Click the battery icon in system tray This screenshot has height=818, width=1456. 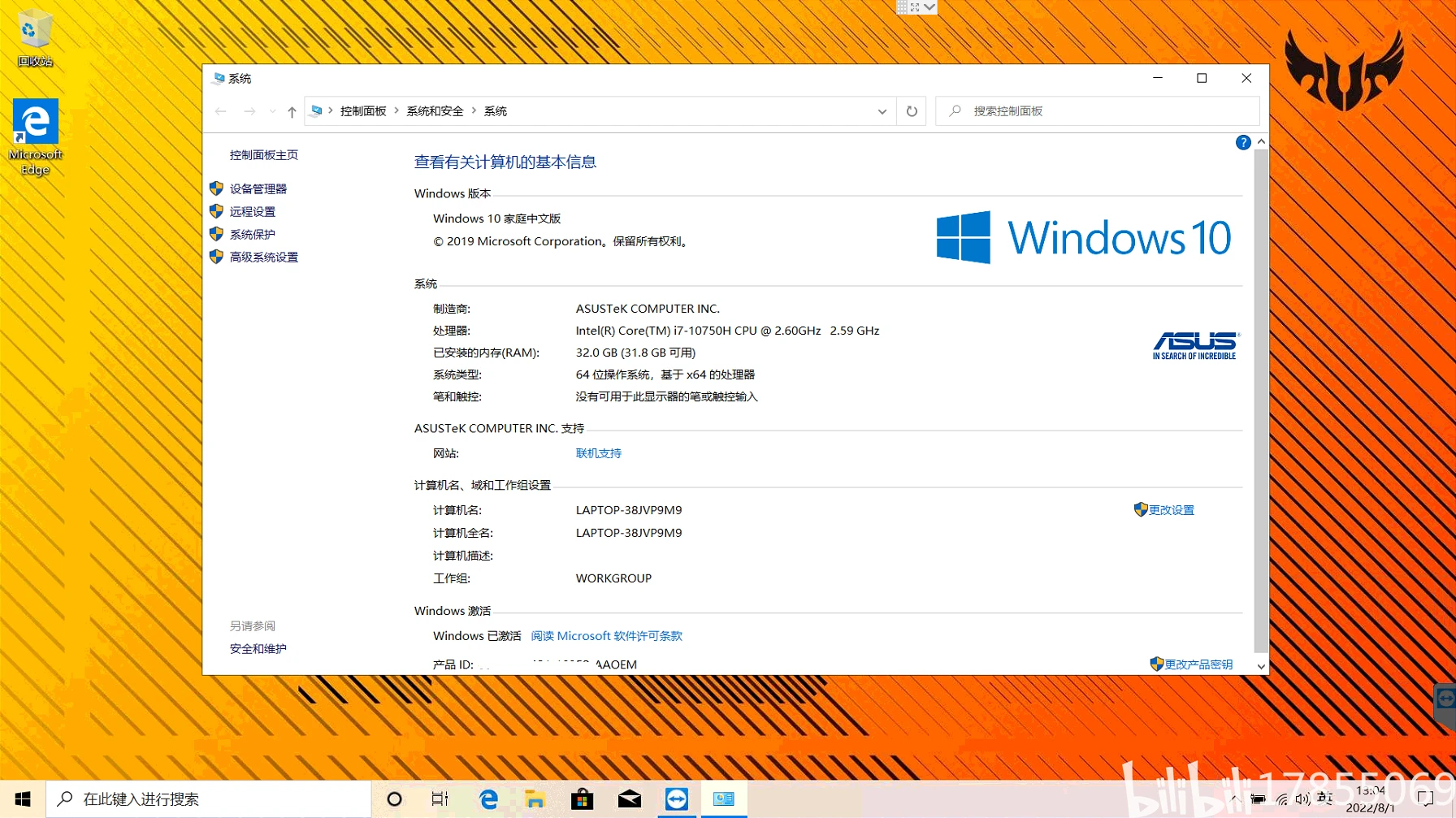pyautogui.click(x=1259, y=799)
